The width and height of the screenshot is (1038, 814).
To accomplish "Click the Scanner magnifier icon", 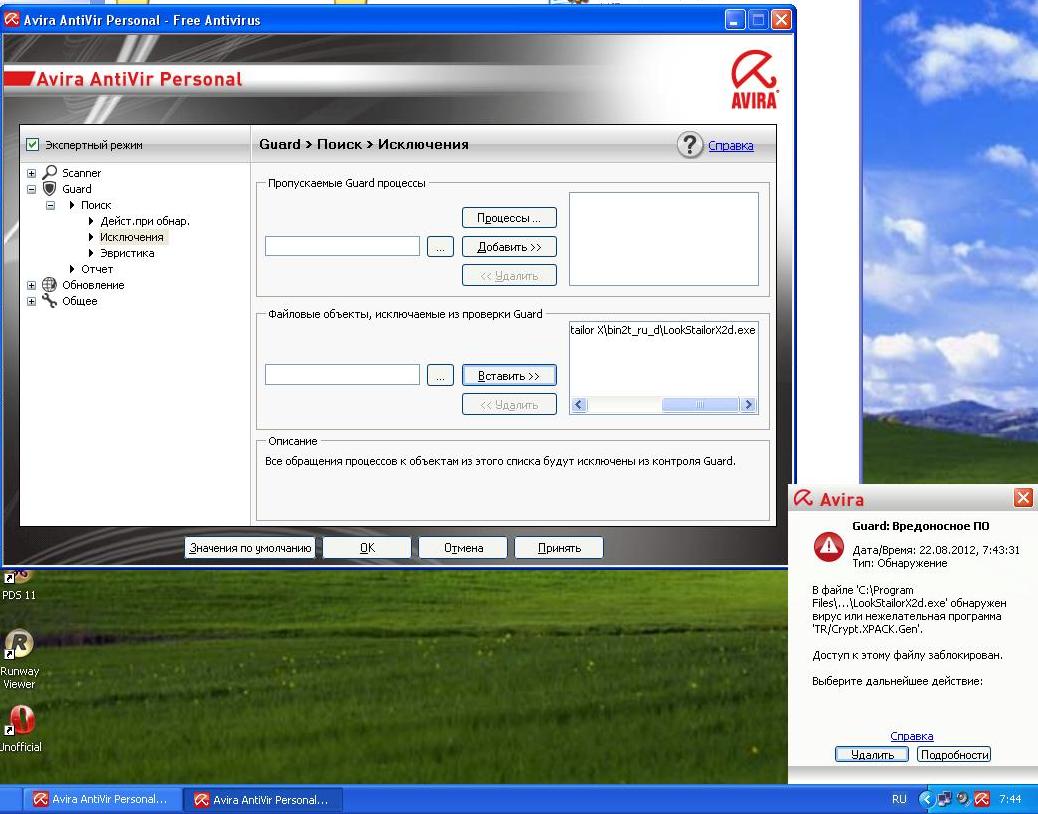I will (50, 172).
